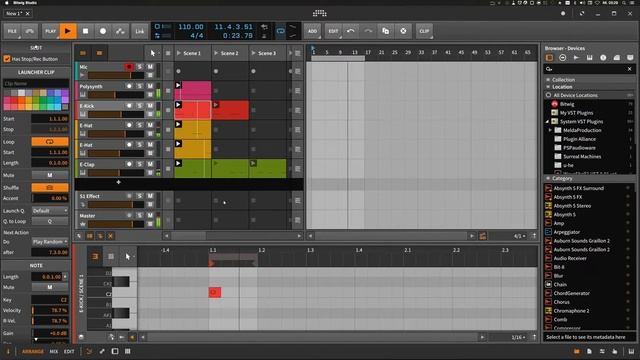
Task: Open the piano roll pointer tool dropdown
Action: pyautogui.click(x=129, y=256)
